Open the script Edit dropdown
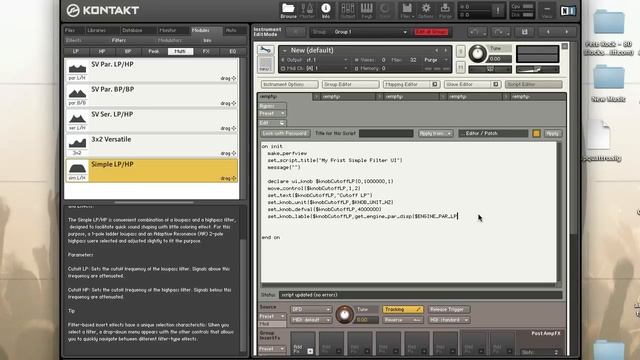This screenshot has height=360, width=640. tap(272, 123)
